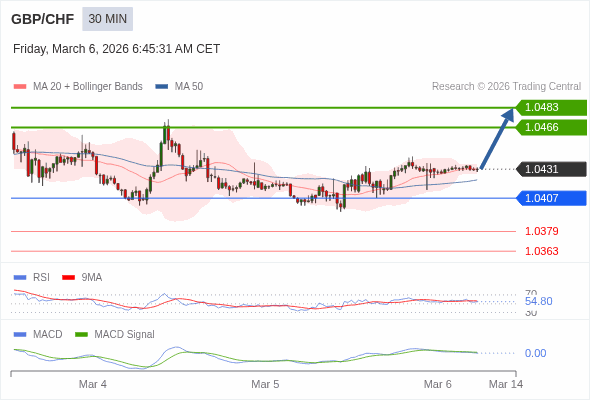
Task: Click the GBP/CHF pair title
Action: tap(43, 19)
